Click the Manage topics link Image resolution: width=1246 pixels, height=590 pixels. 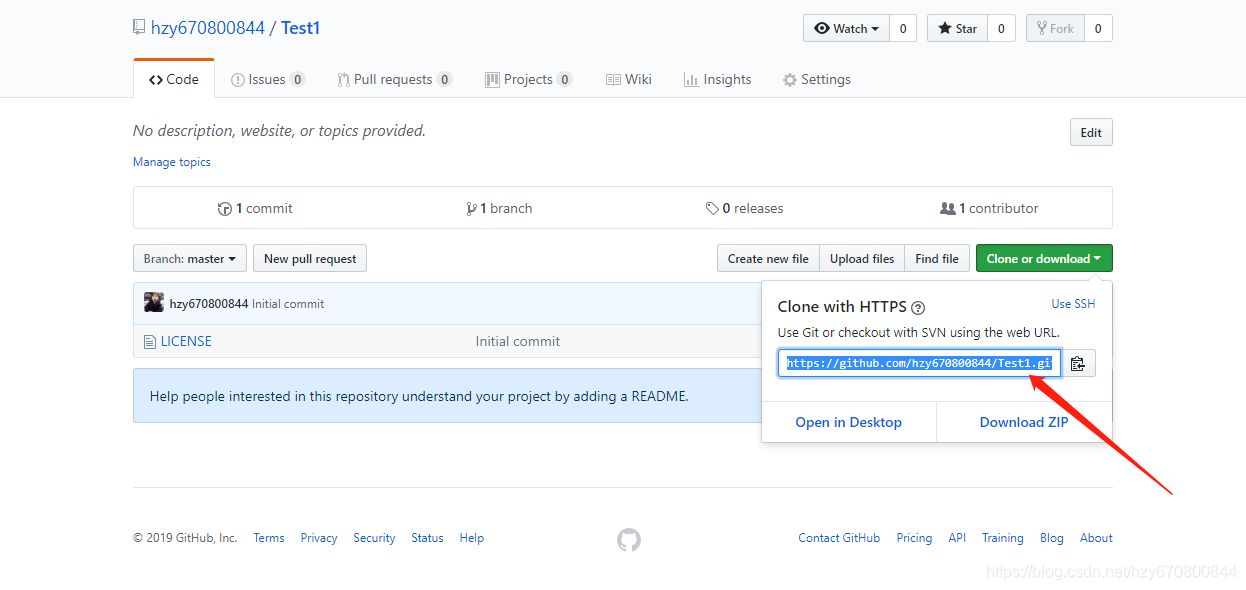172,162
